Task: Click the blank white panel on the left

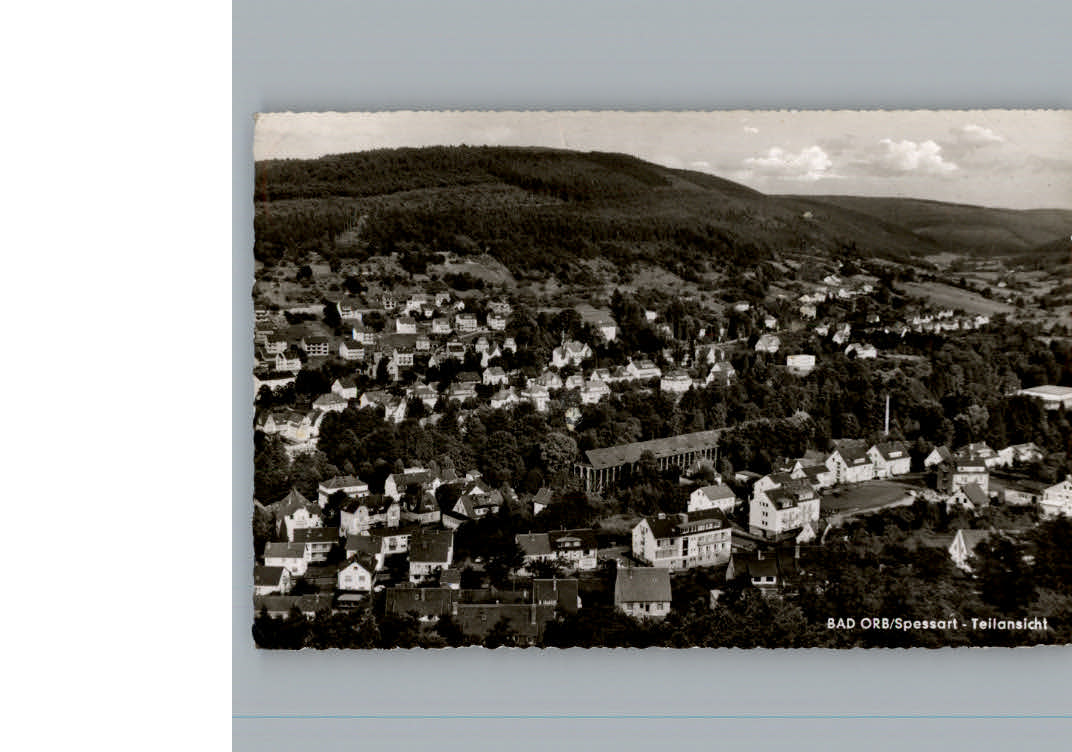Action: pos(115,376)
